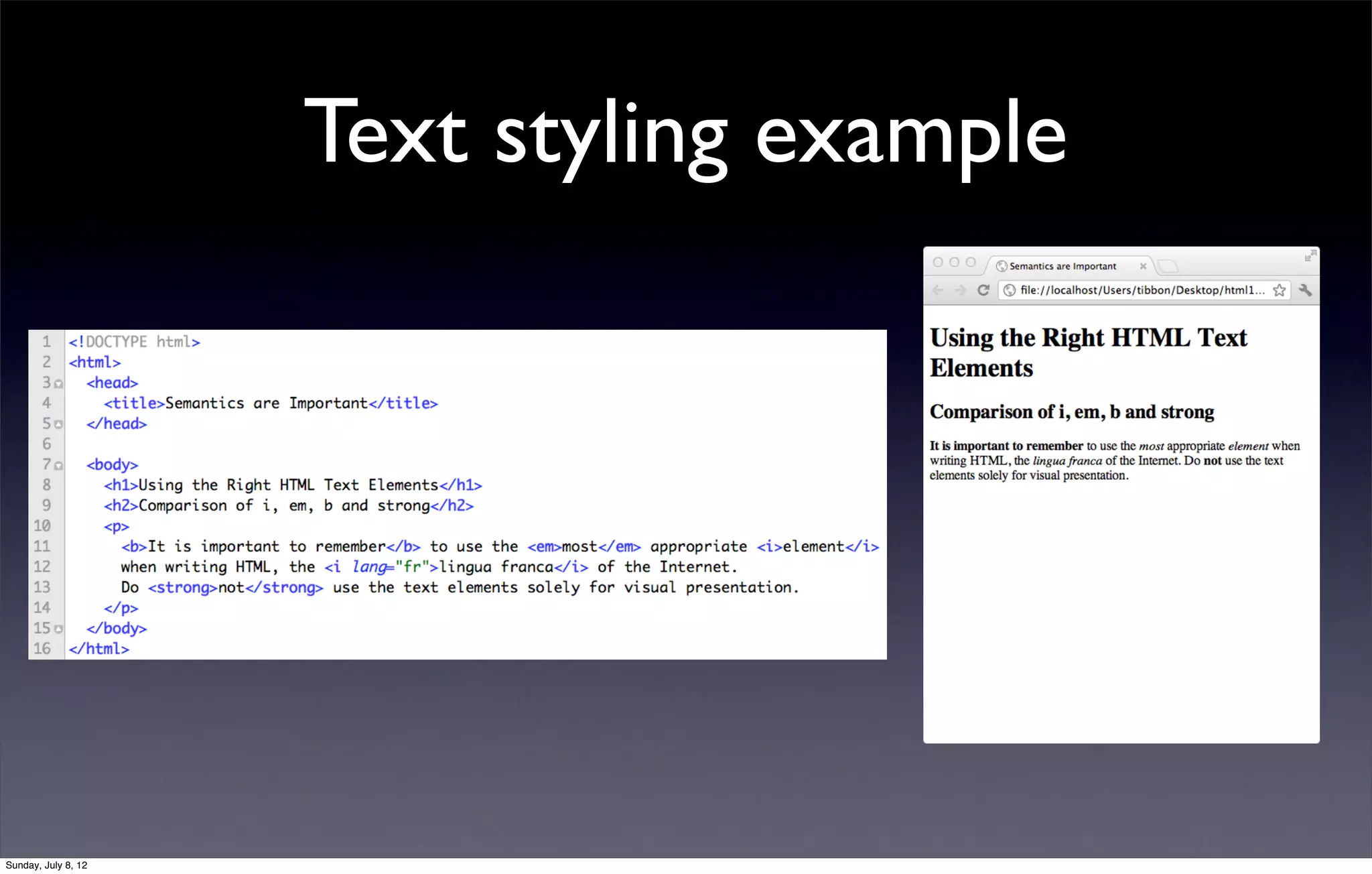
Task: Click the <!DOCTYPE html> code on line 1
Action: tap(134, 342)
